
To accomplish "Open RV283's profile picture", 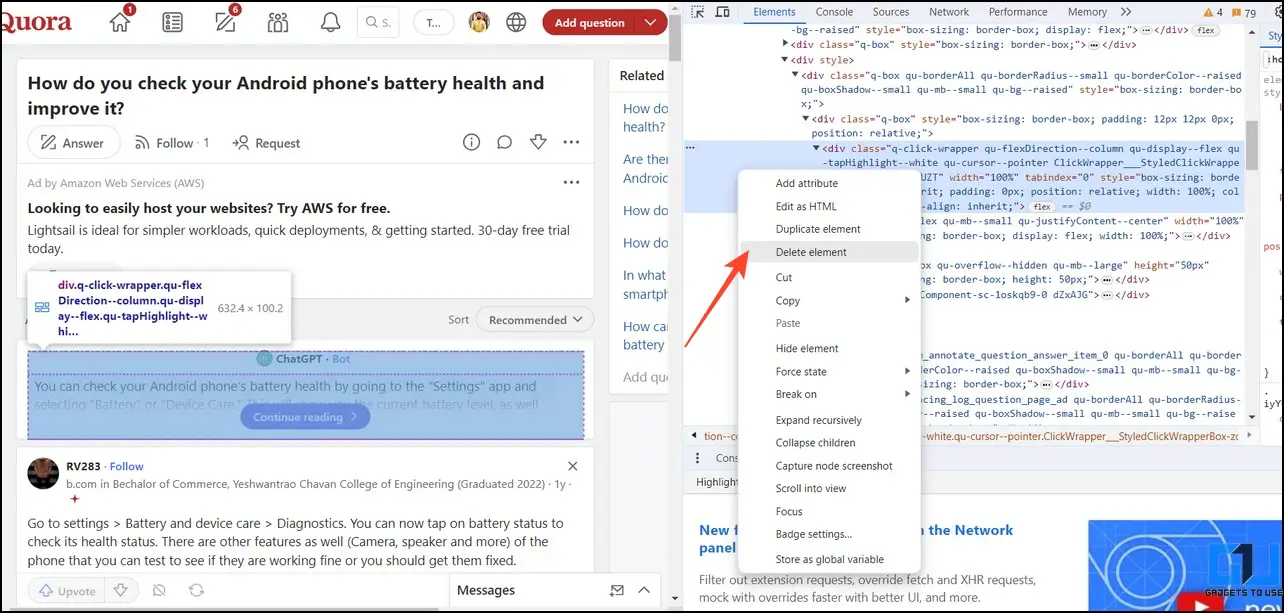I will click(x=43, y=473).
